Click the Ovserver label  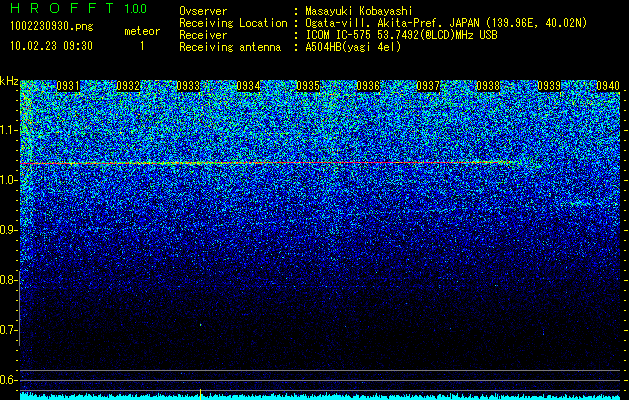pos(203,11)
